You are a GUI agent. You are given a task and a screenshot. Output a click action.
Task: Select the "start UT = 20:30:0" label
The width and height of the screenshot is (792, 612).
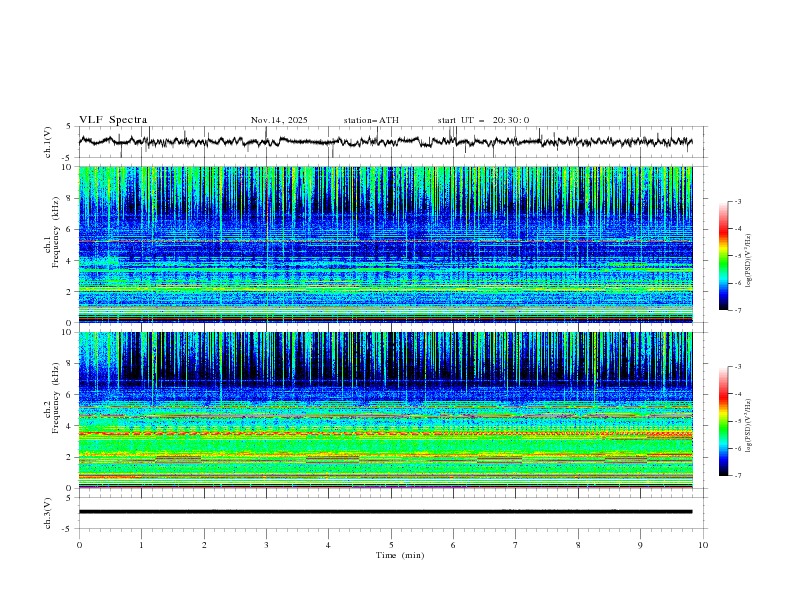483,120
